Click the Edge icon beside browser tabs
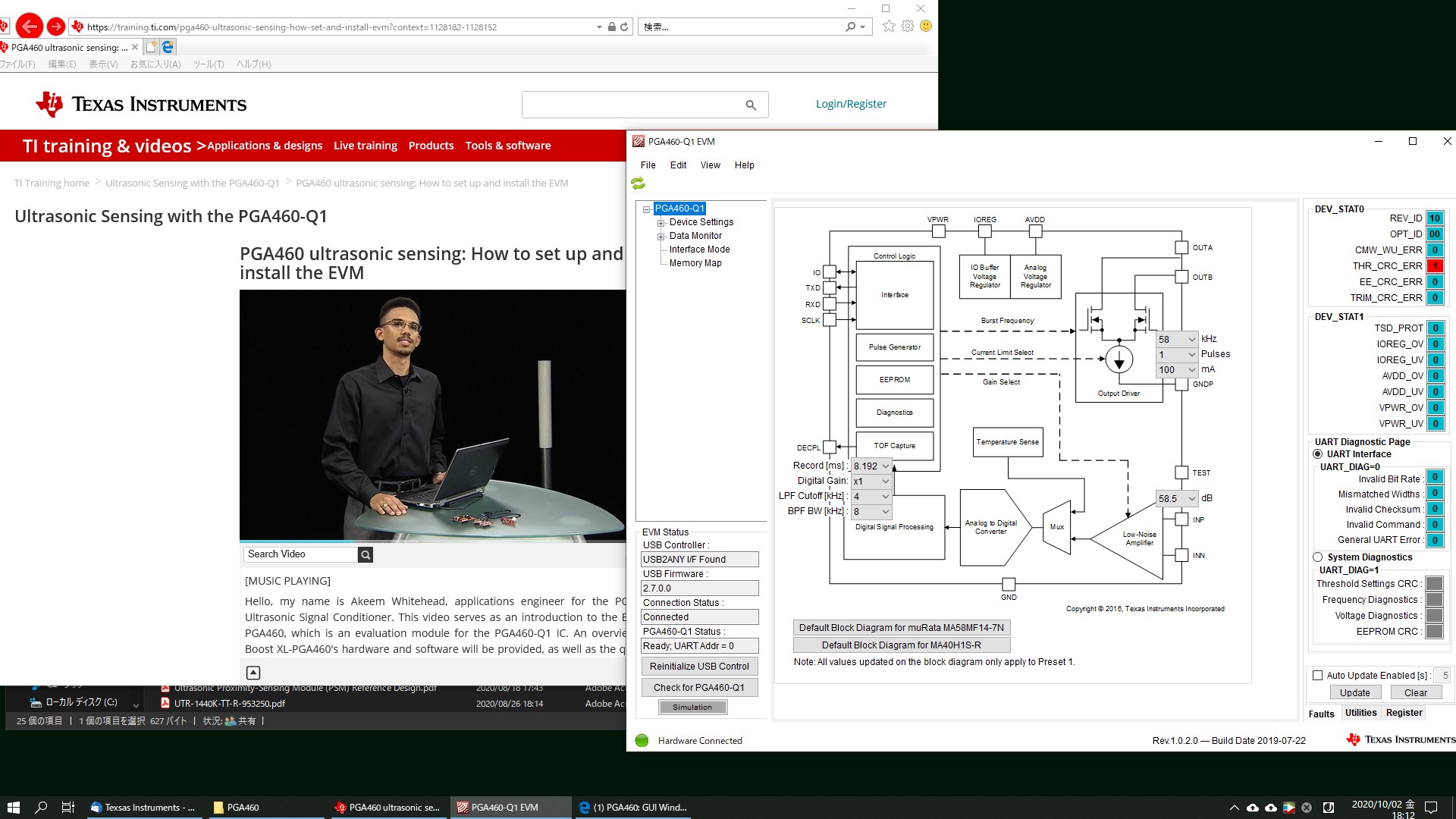This screenshot has width=1456, height=819. (168, 47)
